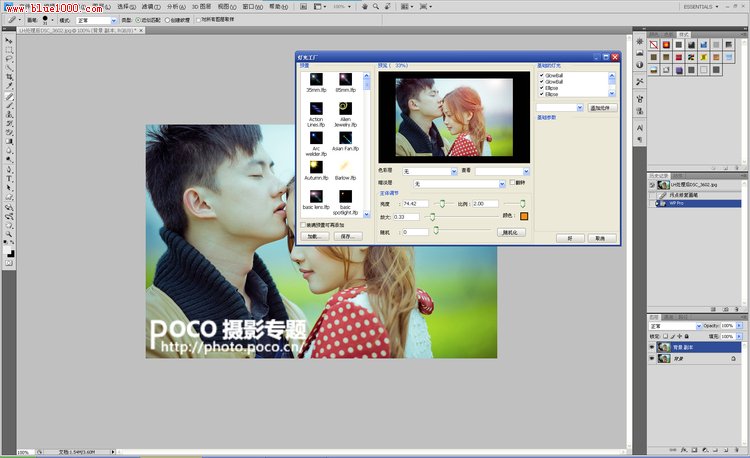The height and width of the screenshot is (458, 750).
Task: Open the Clone Source panel icon
Action: (640, 110)
